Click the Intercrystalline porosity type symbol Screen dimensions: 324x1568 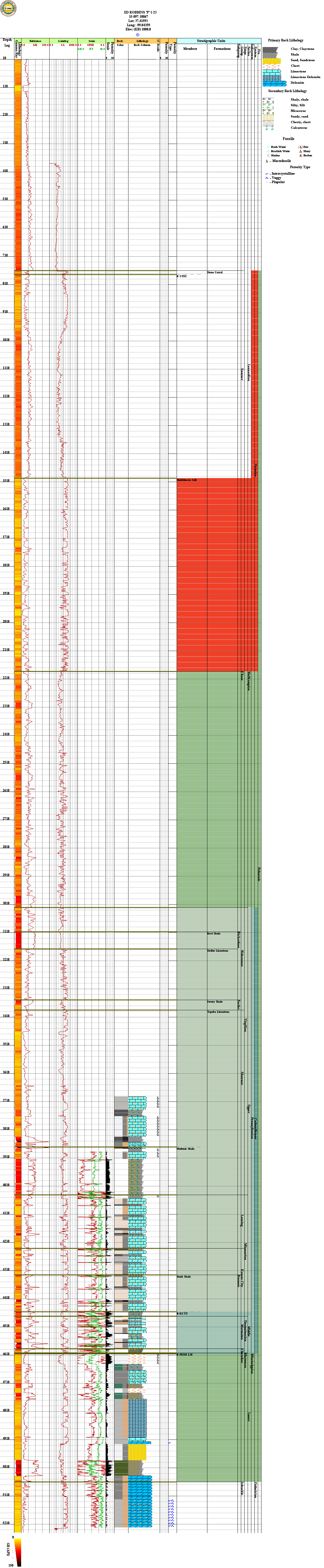coord(267,174)
